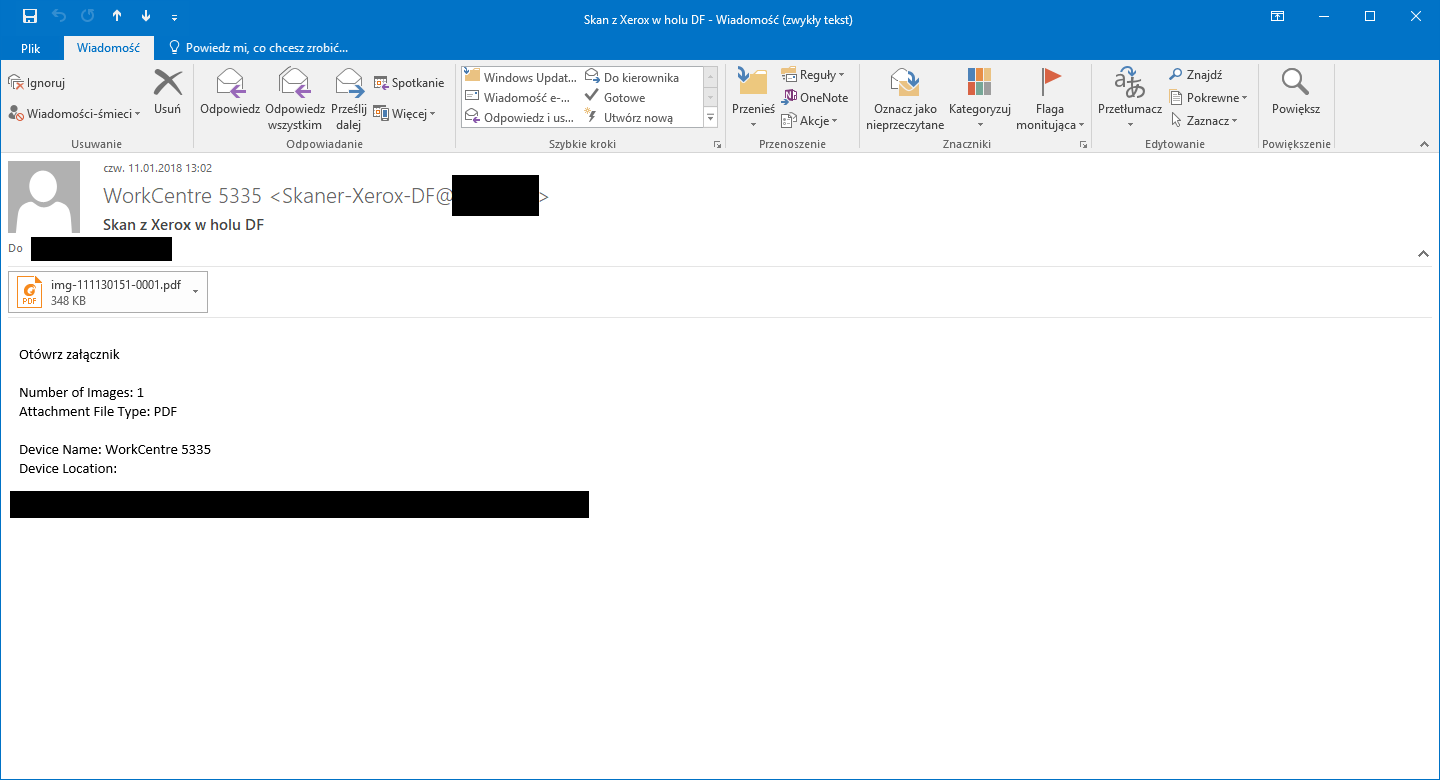This screenshot has height=780, width=1440.
Task: Collapse the ribbon with the chevron
Action: (x=1424, y=145)
